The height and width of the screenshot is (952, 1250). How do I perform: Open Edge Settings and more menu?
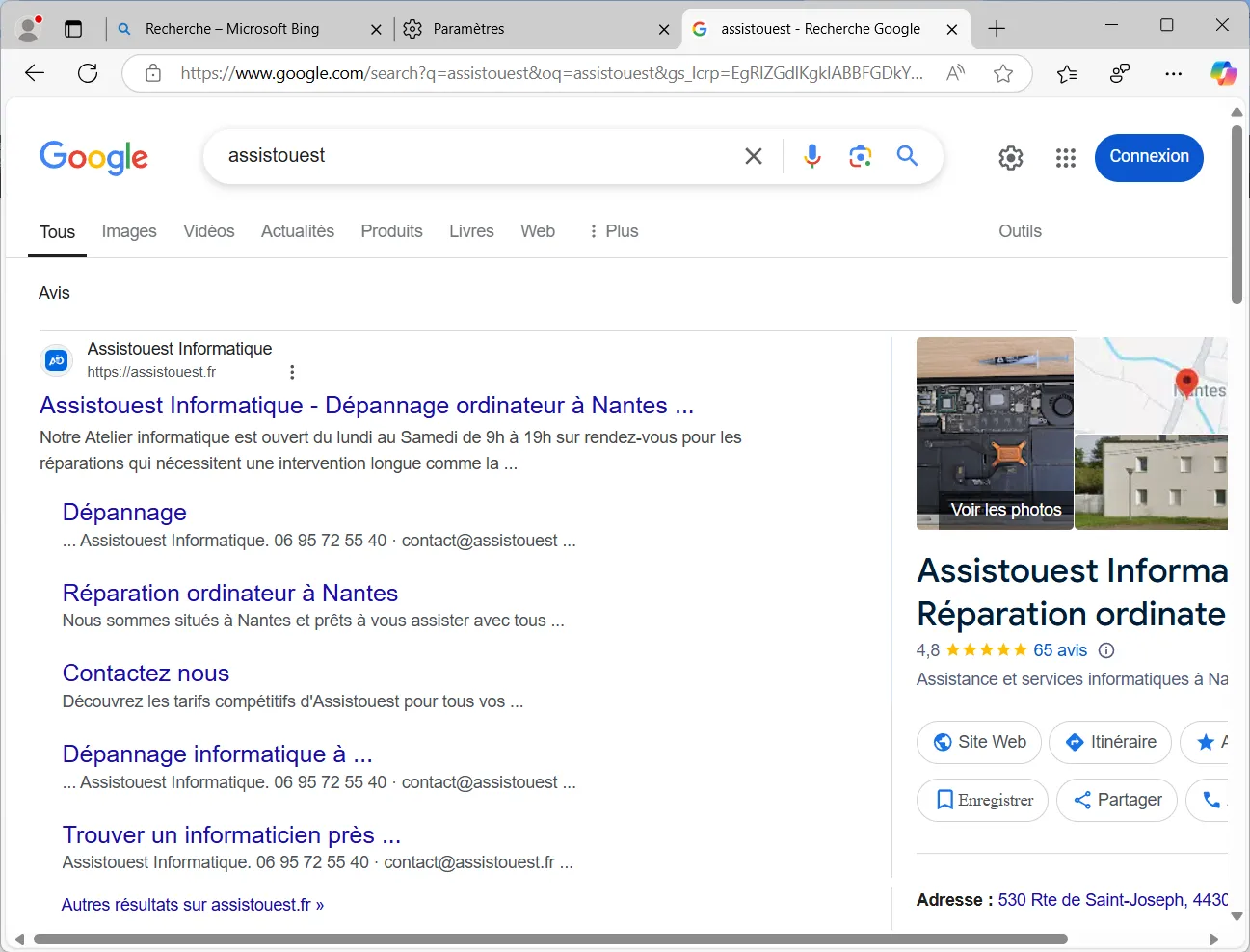pyautogui.click(x=1173, y=73)
